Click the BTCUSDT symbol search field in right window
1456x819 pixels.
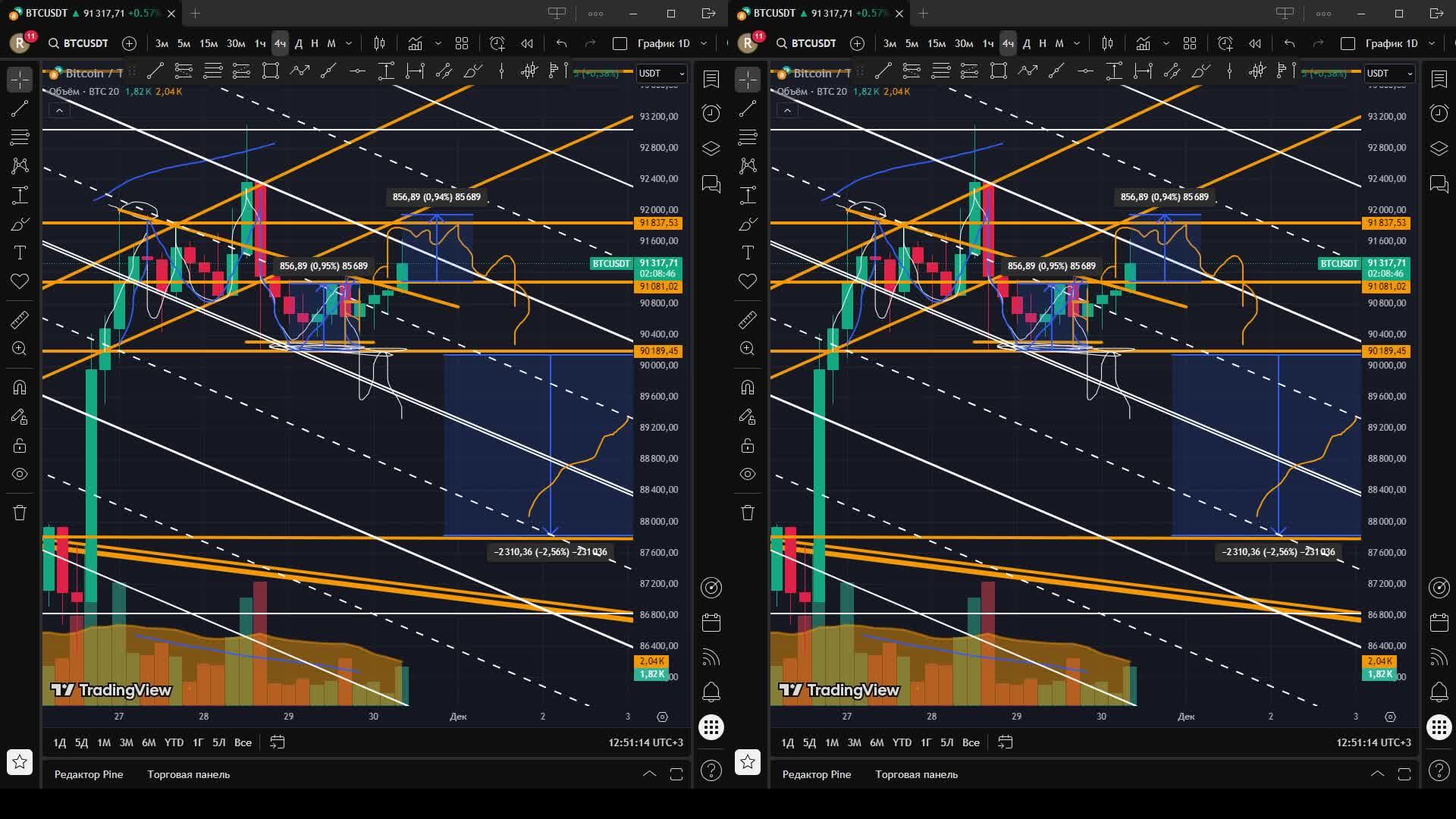[x=813, y=43]
